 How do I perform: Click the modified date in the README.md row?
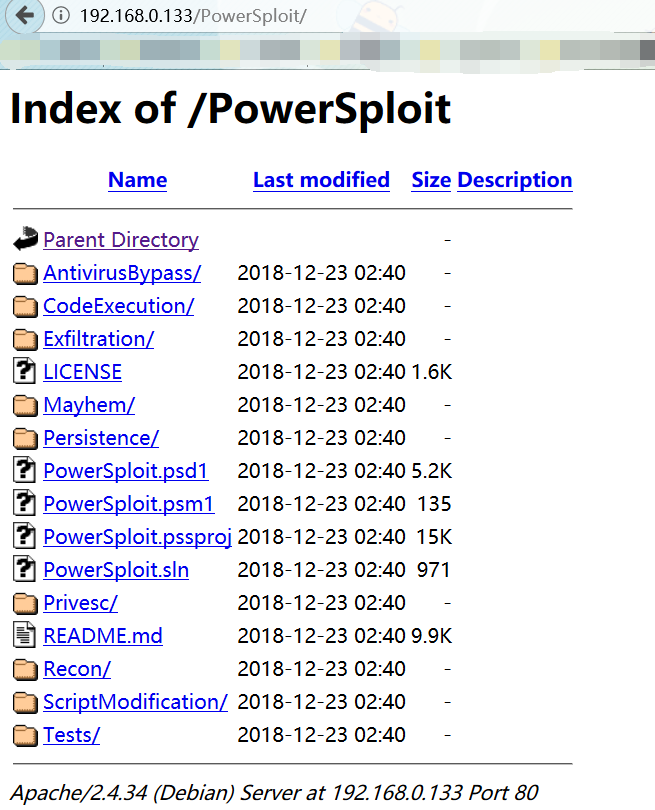tap(321, 636)
